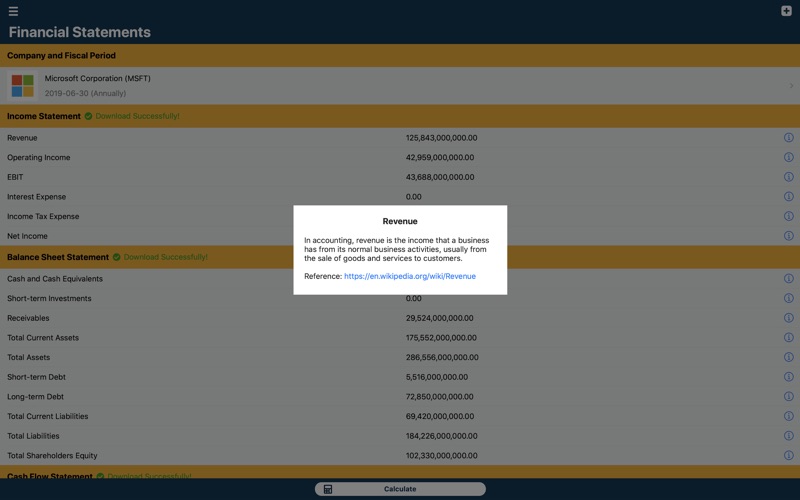Click the Total Assets value 286,556,000,000.00
The image size is (800, 500).
(442, 357)
